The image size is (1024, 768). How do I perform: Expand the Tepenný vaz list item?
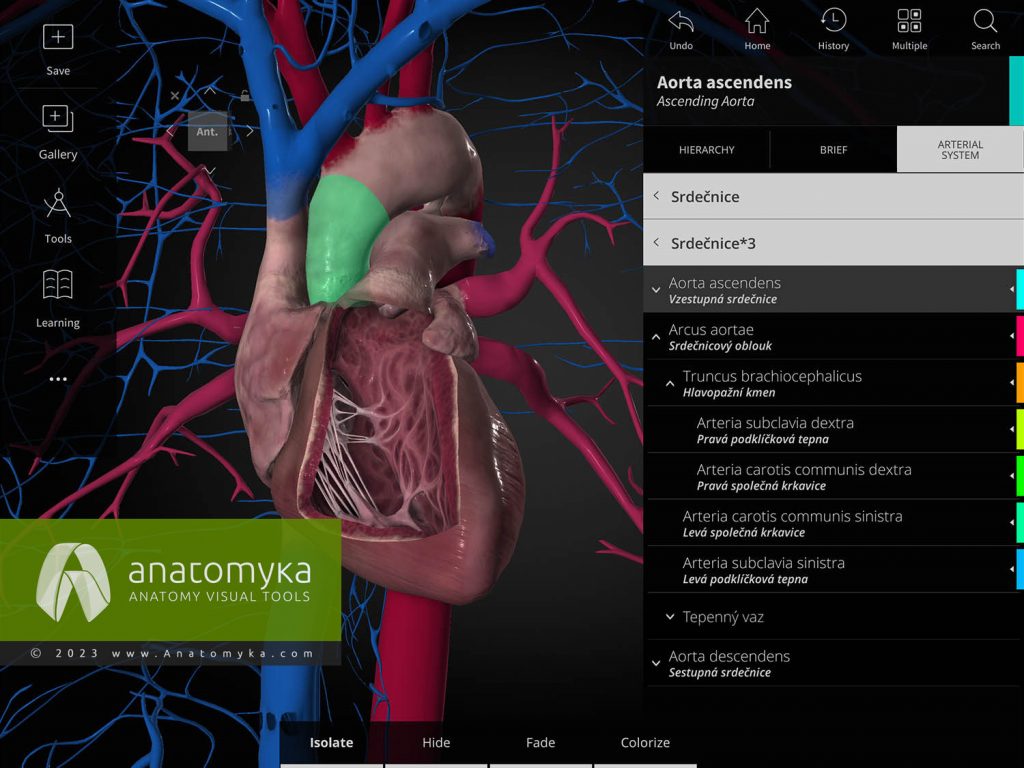pos(669,617)
